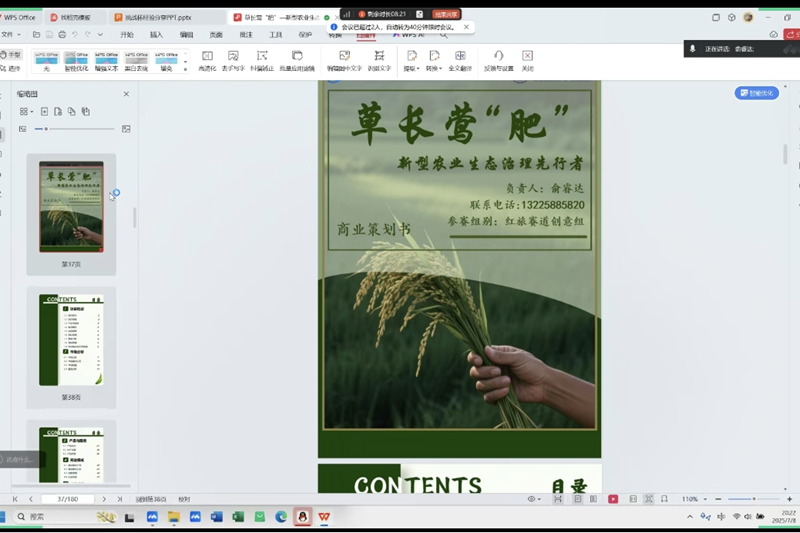Close the 缩略图 thumbnail panel

pyautogui.click(x=126, y=94)
